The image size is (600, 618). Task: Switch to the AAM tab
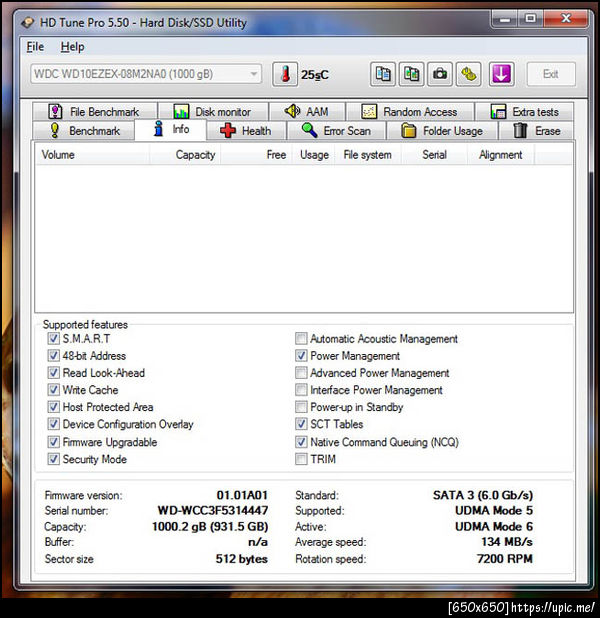pyautogui.click(x=307, y=112)
